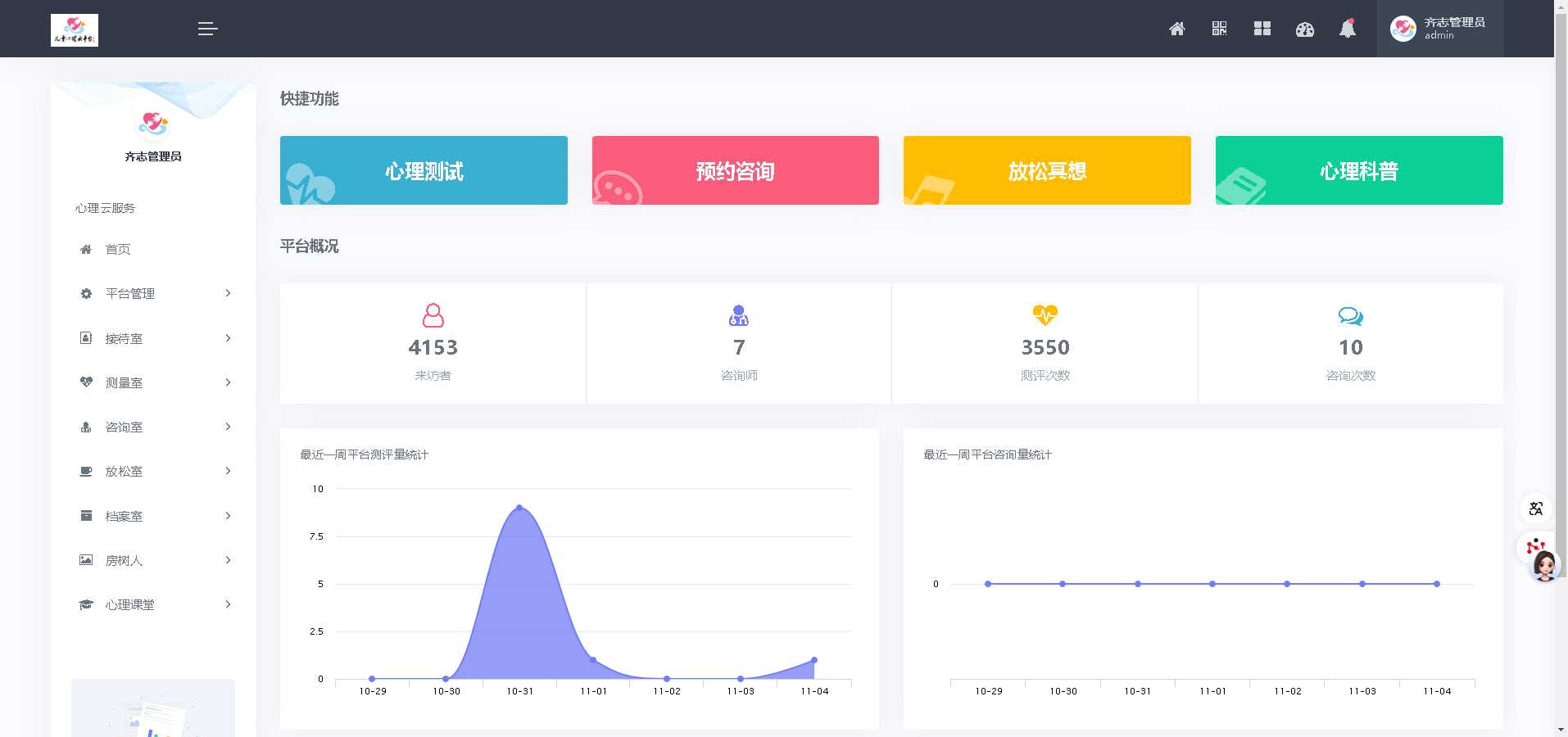Open the QR code icon

coord(1219,29)
